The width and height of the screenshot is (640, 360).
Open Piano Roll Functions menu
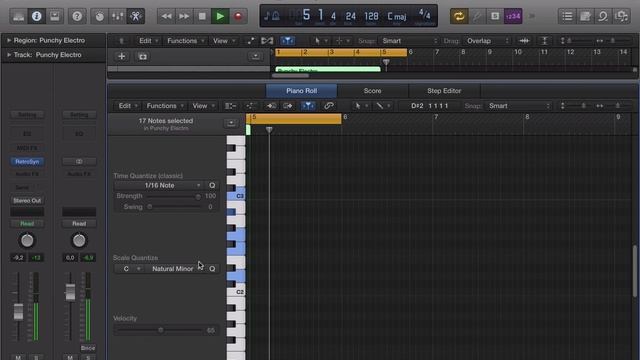tap(165, 106)
